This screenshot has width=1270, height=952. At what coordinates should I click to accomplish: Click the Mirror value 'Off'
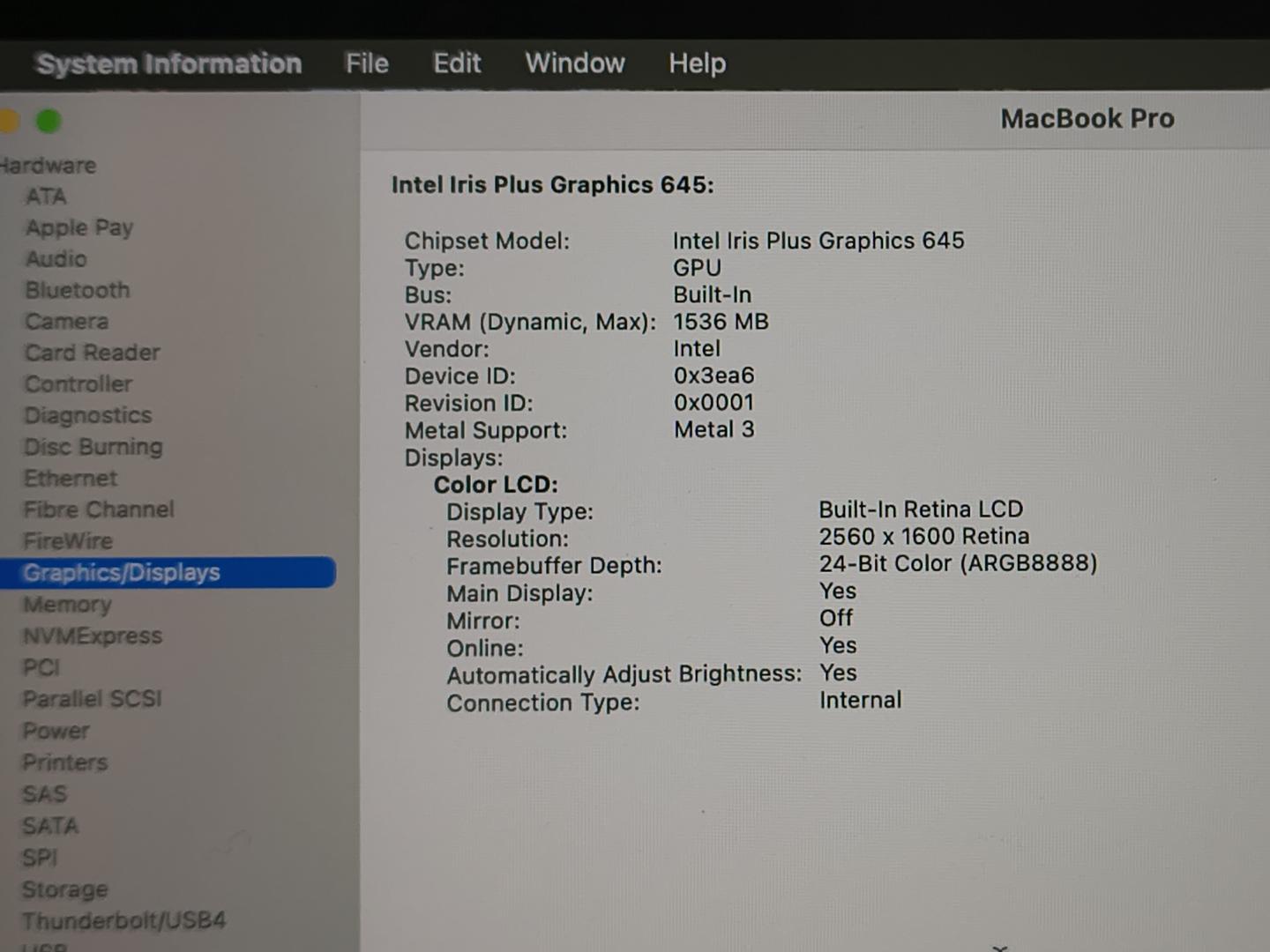click(x=836, y=619)
